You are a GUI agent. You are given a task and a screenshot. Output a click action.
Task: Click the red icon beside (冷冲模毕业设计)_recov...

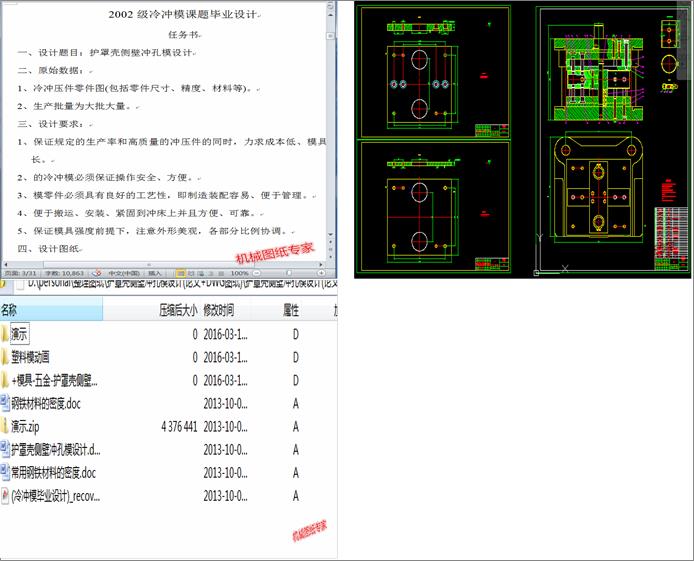pyautogui.click(x=4, y=496)
